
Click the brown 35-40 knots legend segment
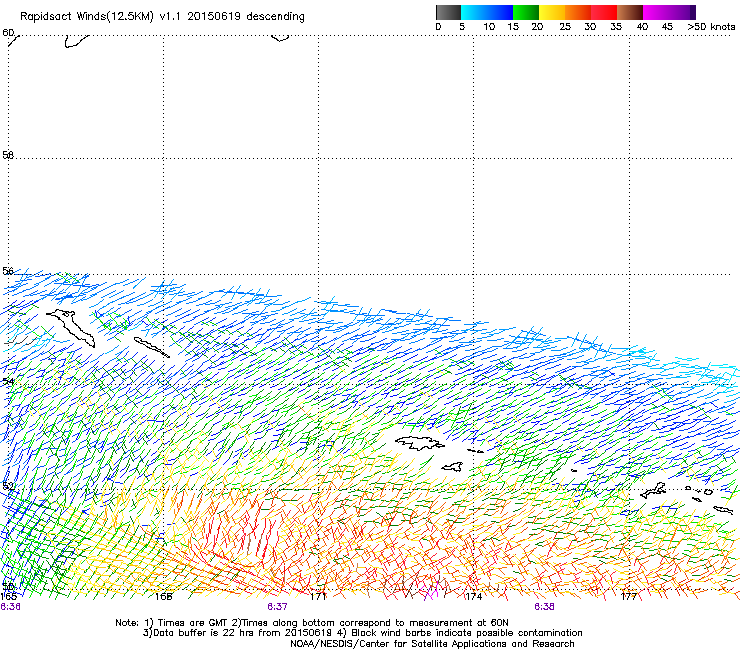[630, 12]
